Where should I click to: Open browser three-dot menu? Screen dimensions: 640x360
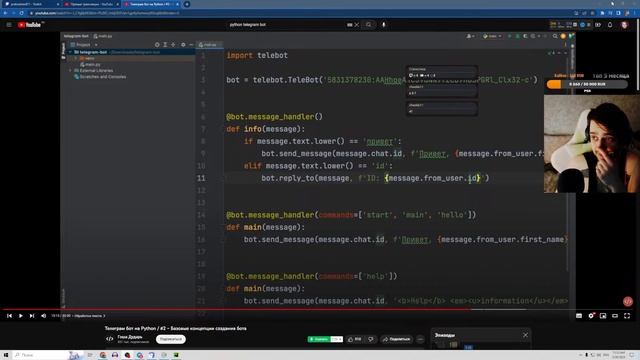(635, 13)
